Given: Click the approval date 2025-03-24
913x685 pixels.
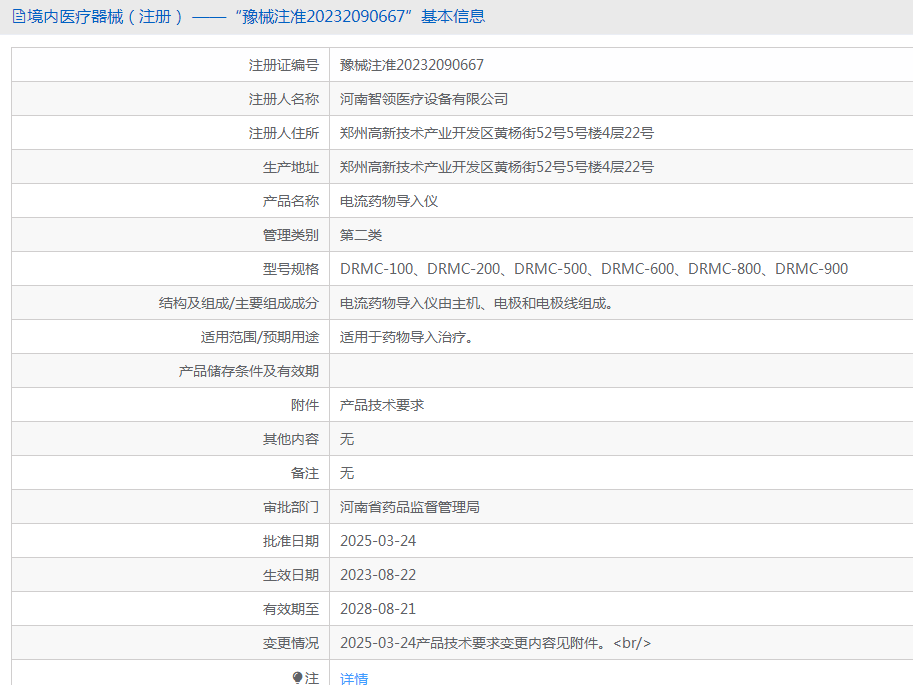Looking at the screenshot, I should [378, 541].
